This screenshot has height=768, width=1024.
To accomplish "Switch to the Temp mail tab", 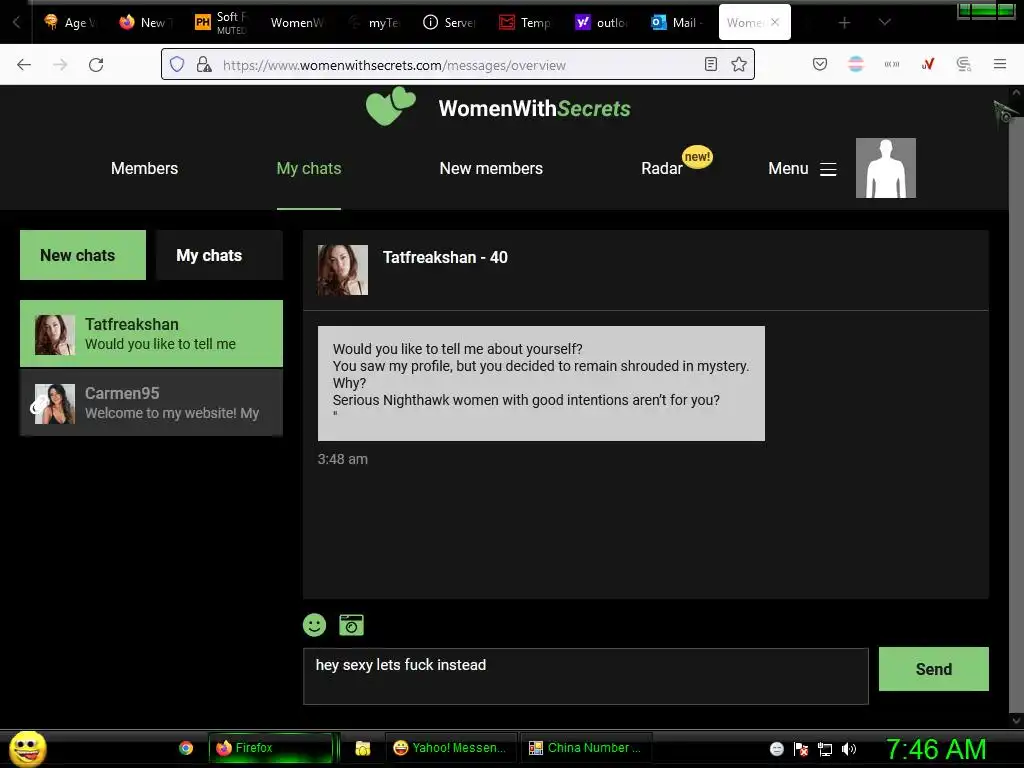I will (525, 23).
